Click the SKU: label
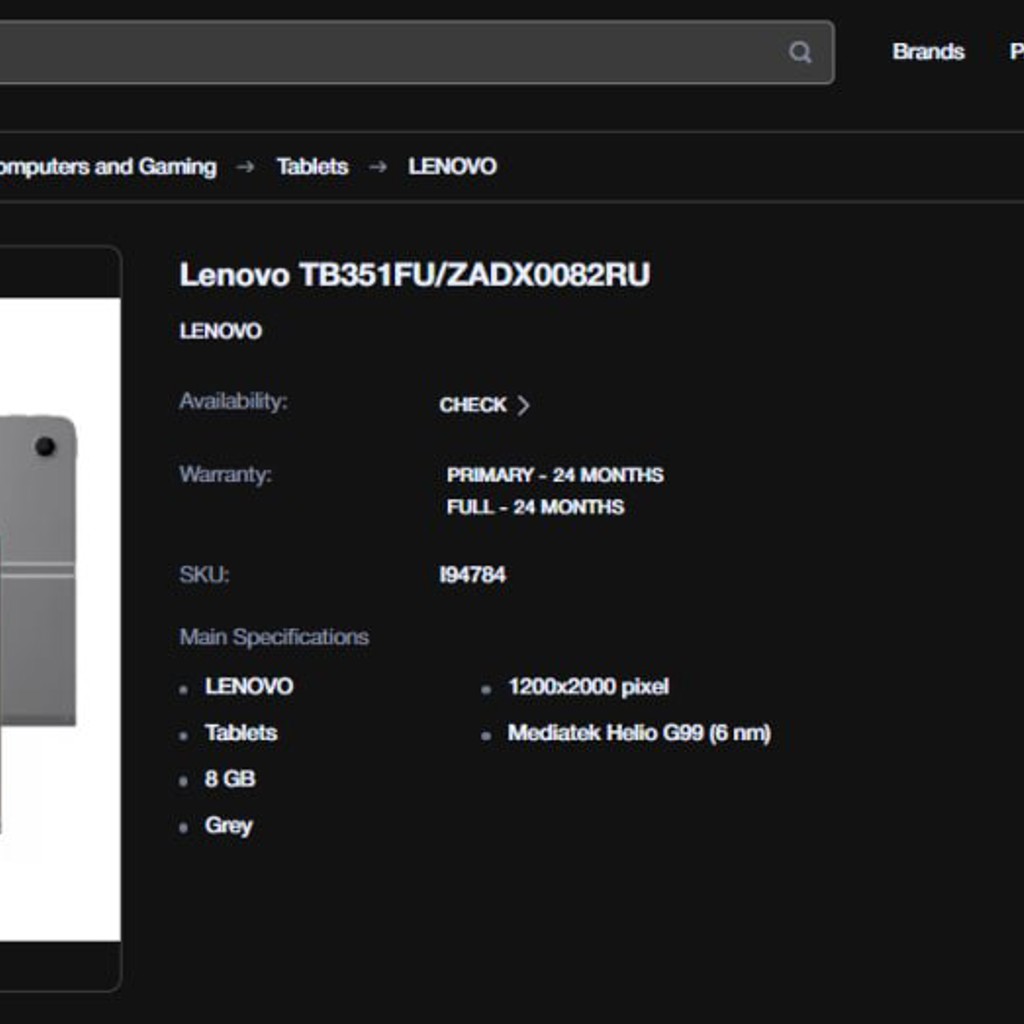The height and width of the screenshot is (1024, 1024). click(x=204, y=575)
